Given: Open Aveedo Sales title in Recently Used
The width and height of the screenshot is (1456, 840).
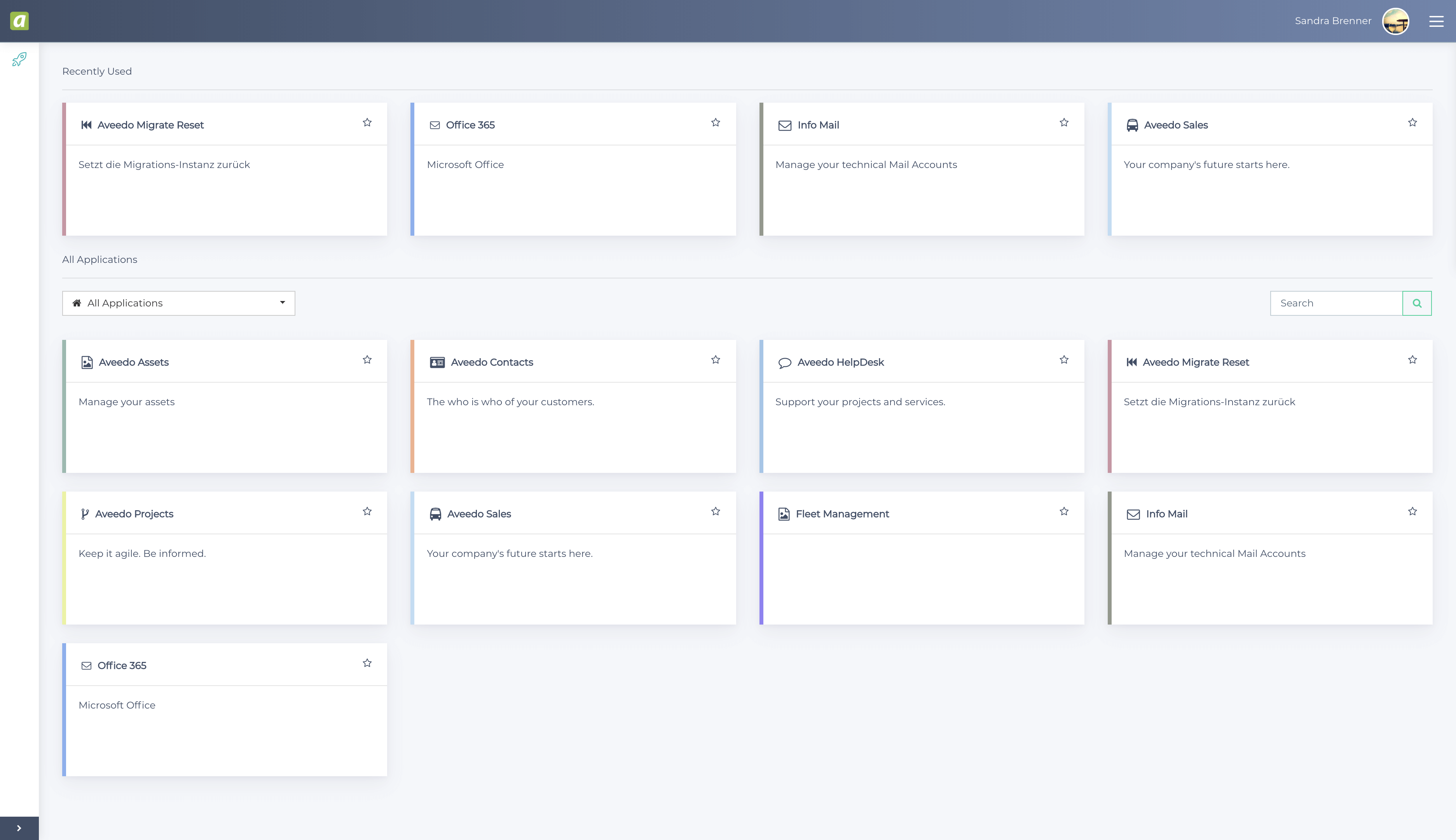Looking at the screenshot, I should tap(1176, 125).
